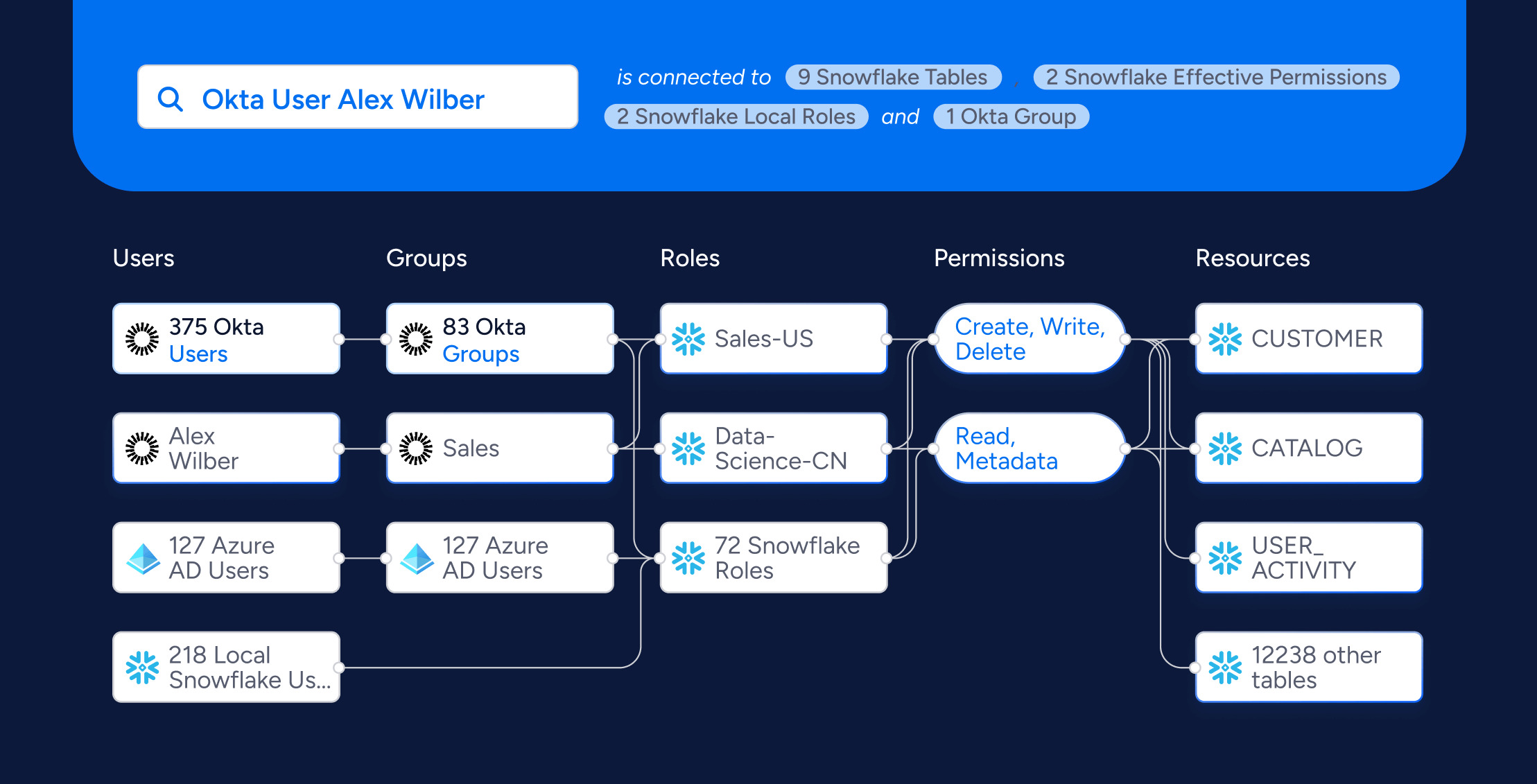
Task: Click the Snowflake icon on 72 Snowflake Roles
Action: tap(688, 558)
